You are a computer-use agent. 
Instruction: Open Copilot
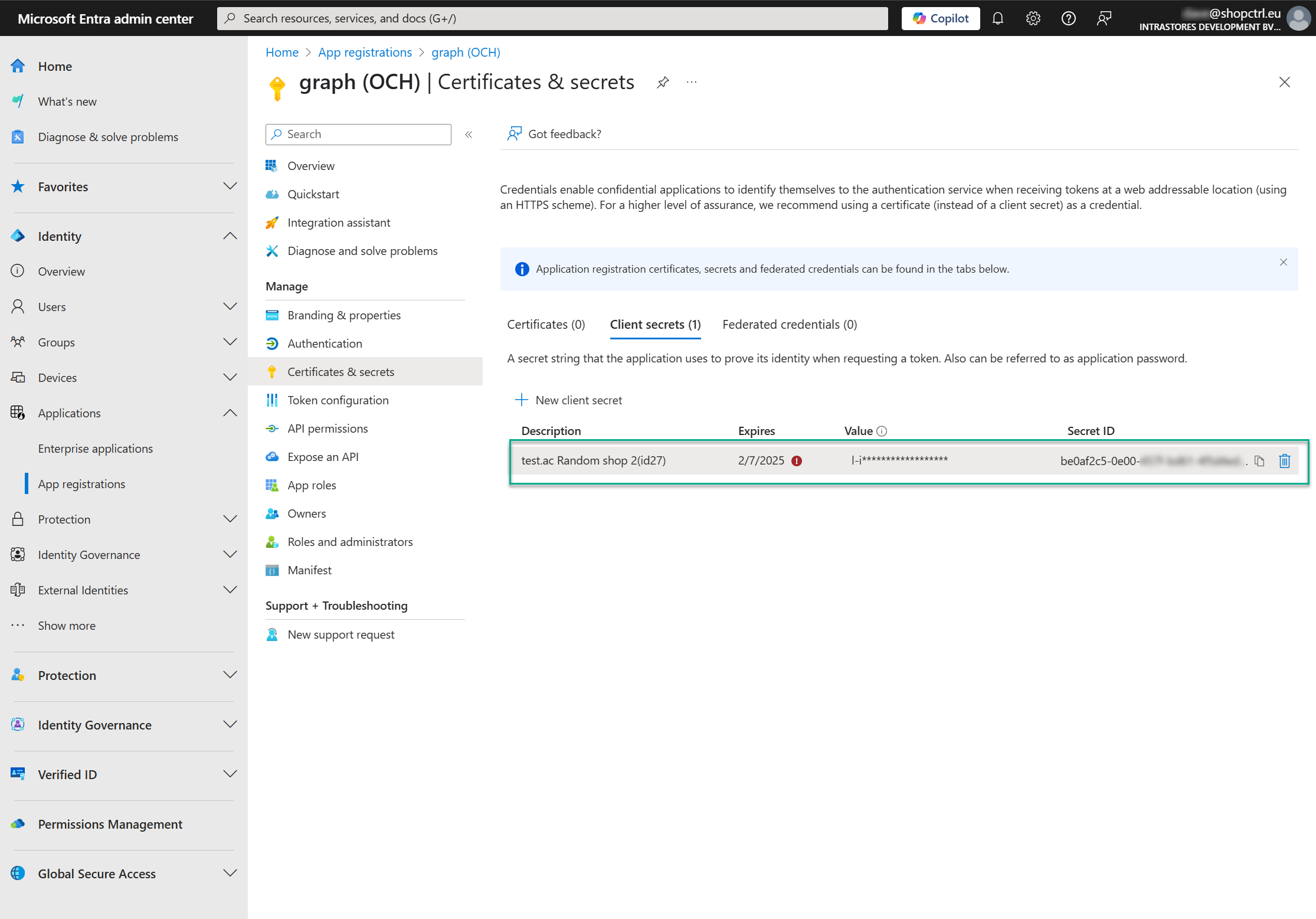point(941,18)
